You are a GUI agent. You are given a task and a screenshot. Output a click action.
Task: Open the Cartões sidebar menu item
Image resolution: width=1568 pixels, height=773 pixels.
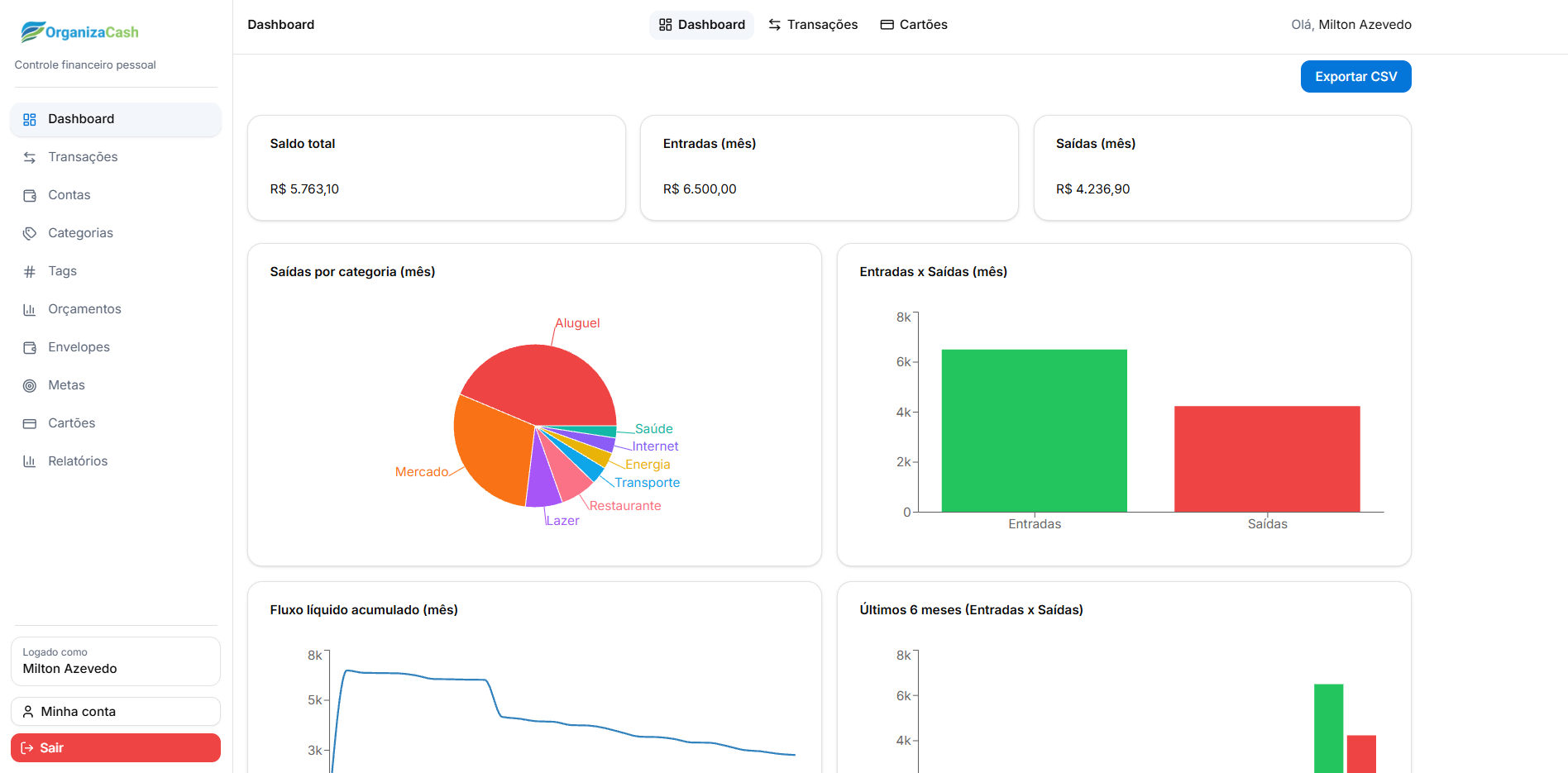(x=71, y=423)
